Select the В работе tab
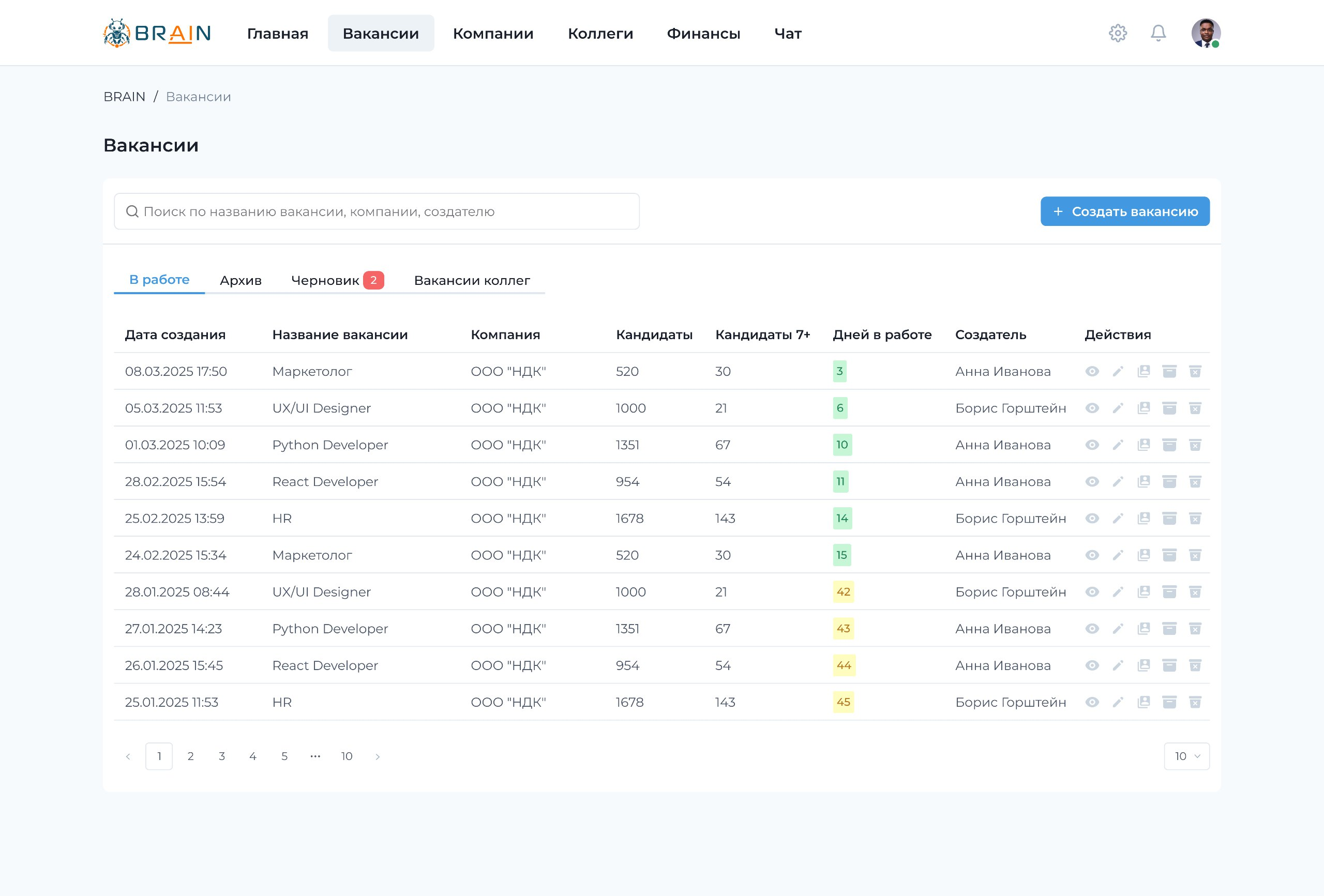The height and width of the screenshot is (896, 1324). [159, 280]
